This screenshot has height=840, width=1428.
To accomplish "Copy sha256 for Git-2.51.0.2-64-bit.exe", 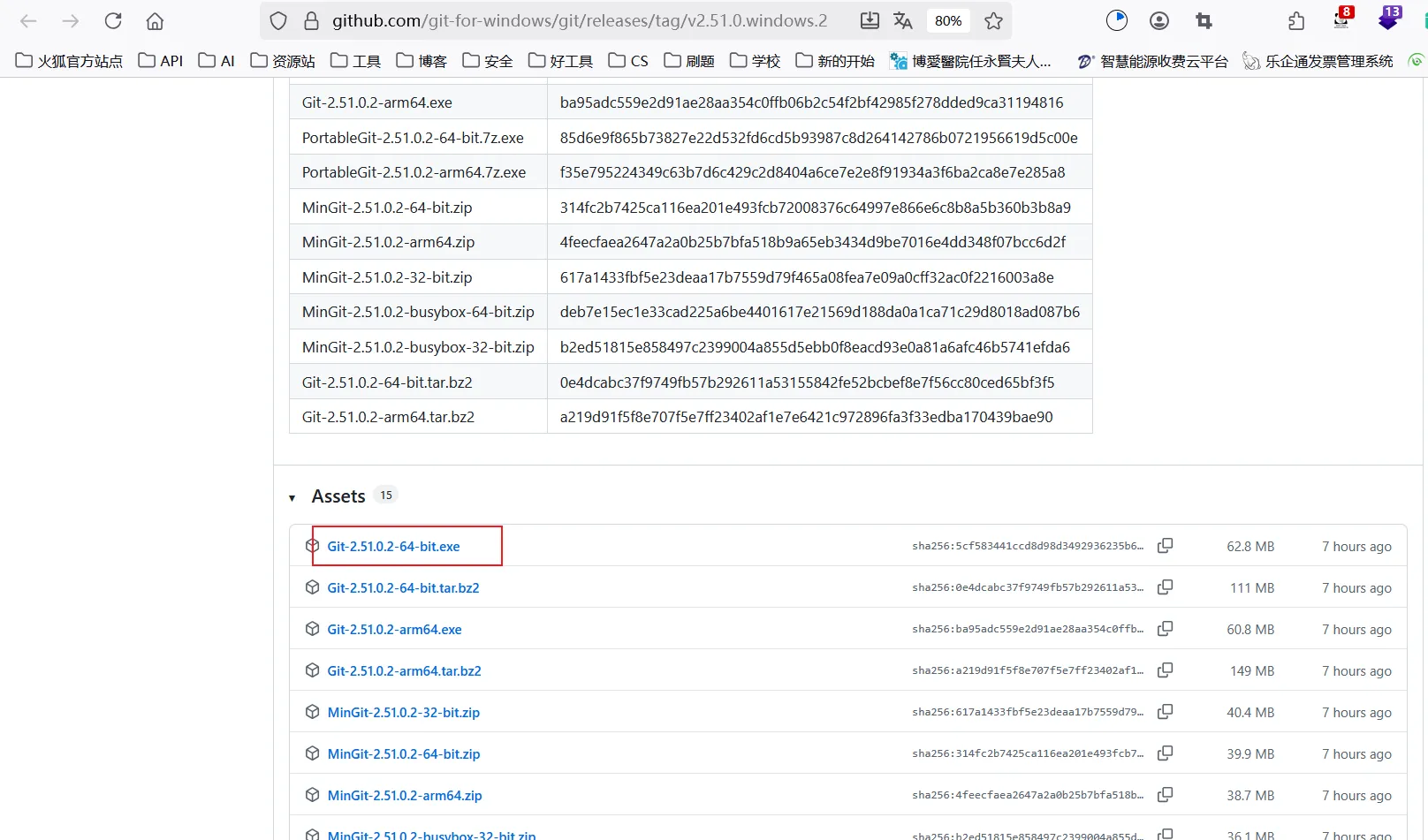I will coord(1165,546).
